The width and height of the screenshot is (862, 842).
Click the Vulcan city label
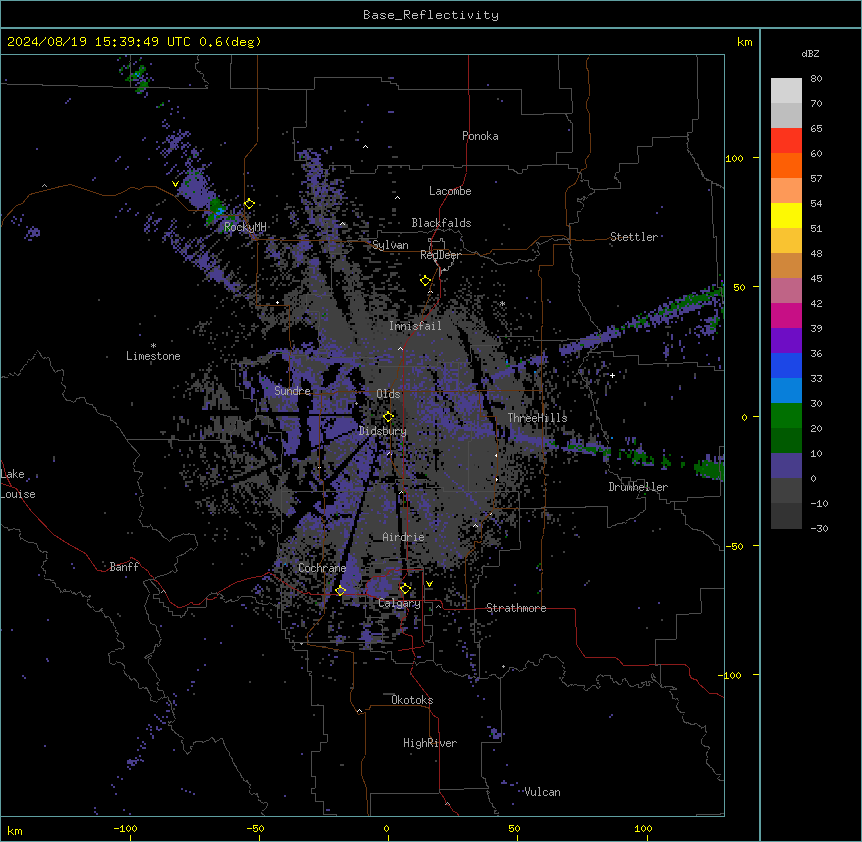(542, 792)
